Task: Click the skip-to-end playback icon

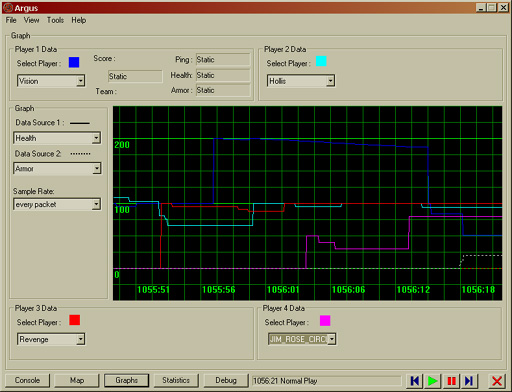Action: pyautogui.click(x=469, y=381)
